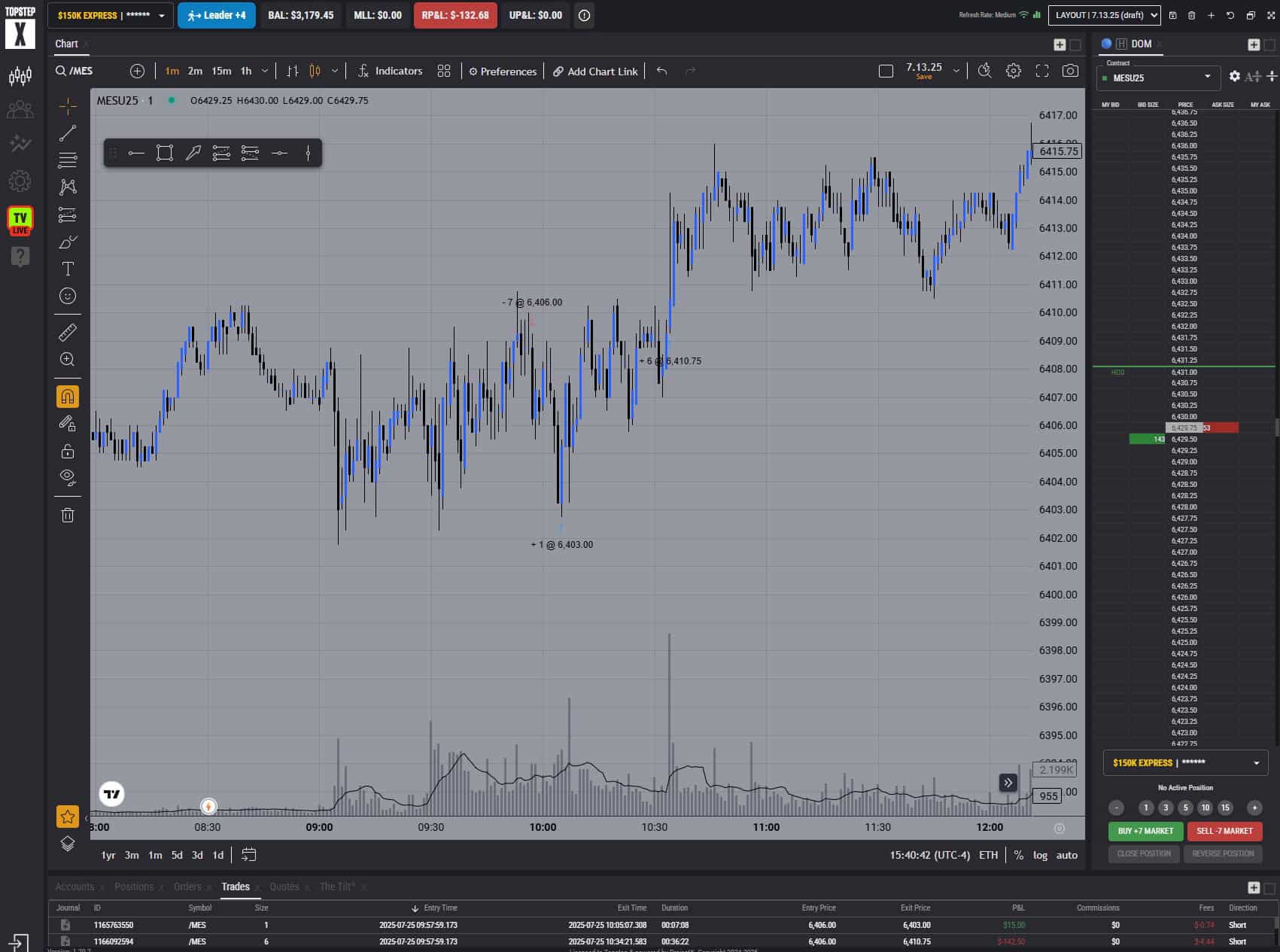
Task: Open the Indicators menu
Action: pos(390,71)
